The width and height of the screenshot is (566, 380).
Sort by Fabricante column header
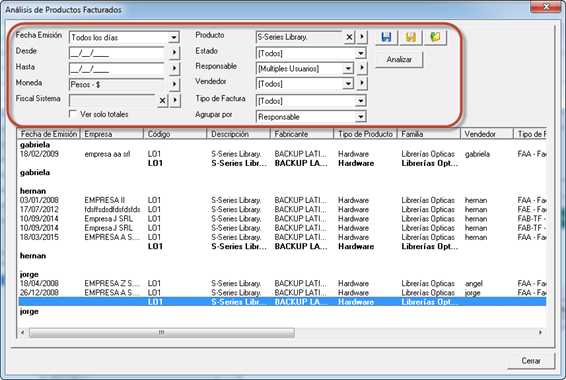[x=302, y=134]
